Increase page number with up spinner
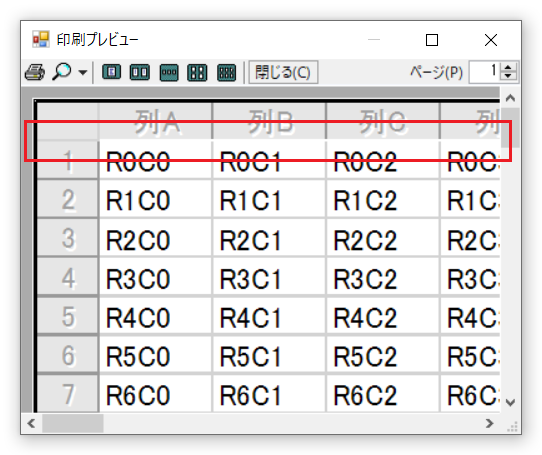Screen dimensions: 542x455 tap(508, 67)
